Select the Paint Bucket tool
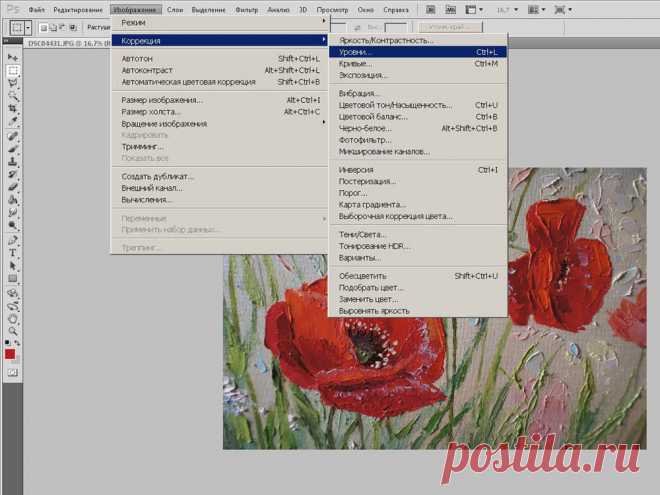Image resolution: width=660 pixels, height=495 pixels. pyautogui.click(x=13, y=200)
